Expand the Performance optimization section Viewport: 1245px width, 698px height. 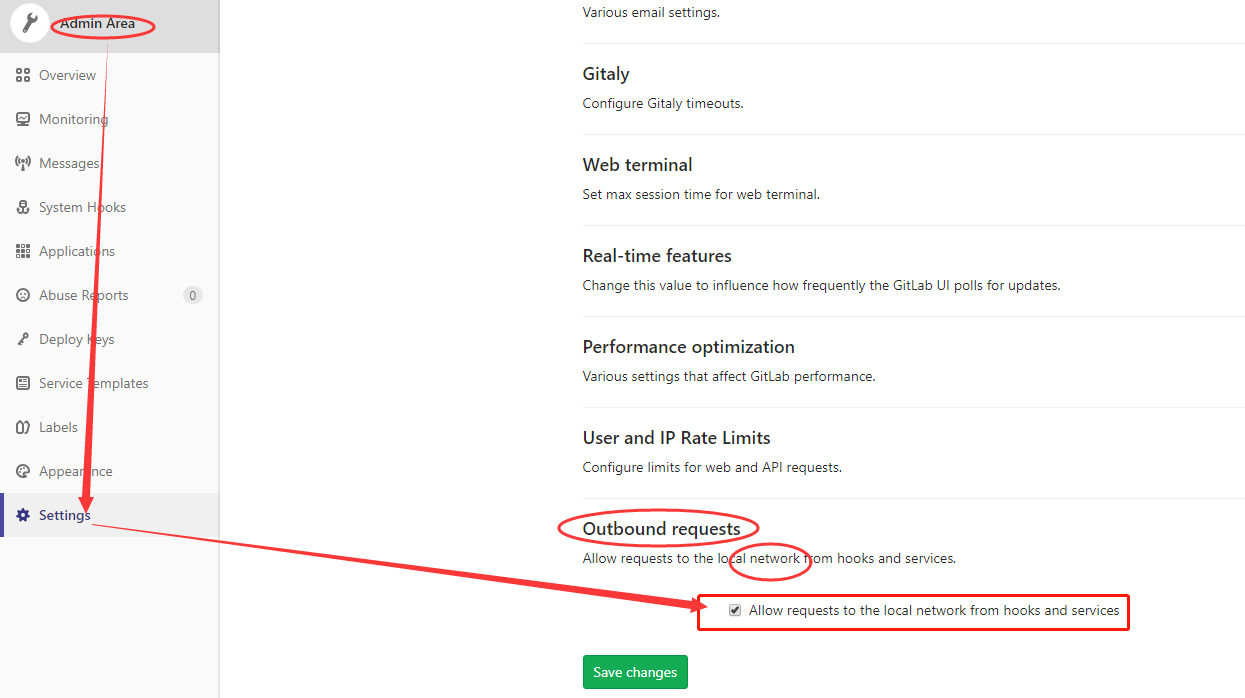click(x=689, y=347)
